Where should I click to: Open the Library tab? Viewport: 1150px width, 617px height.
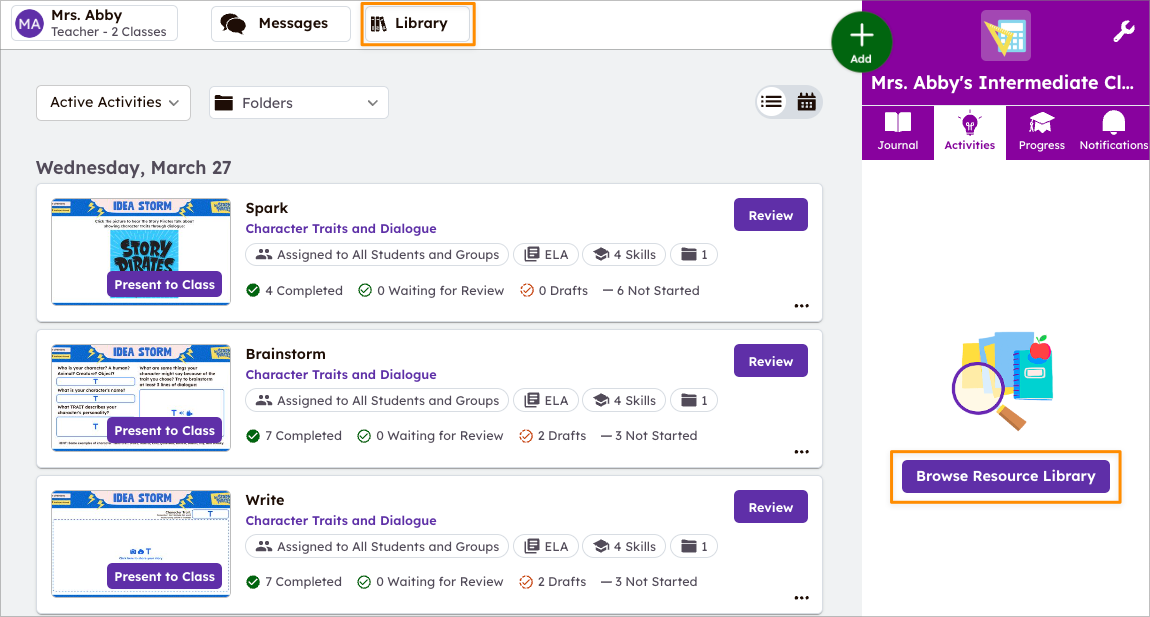pos(417,23)
